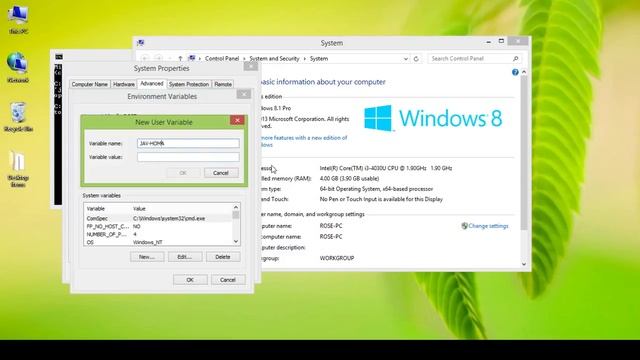640x360 pixels.
Task: Expand the address bar history dropdown
Action: [x=405, y=59]
